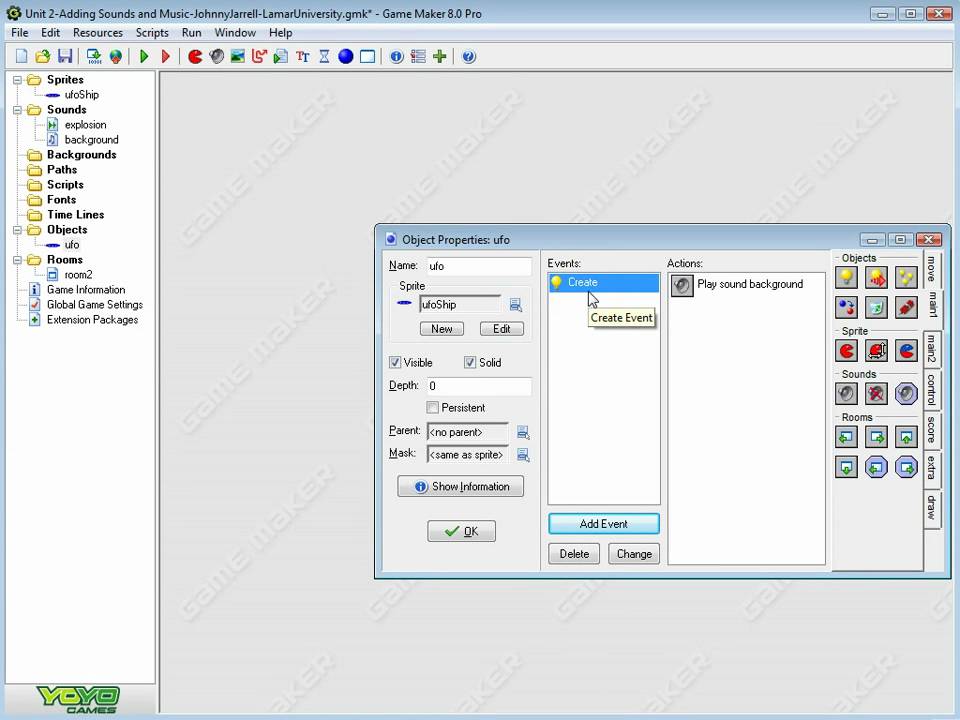Collapse the Rooms folder in resource tree
This screenshot has width=960, height=720.
click(17, 260)
